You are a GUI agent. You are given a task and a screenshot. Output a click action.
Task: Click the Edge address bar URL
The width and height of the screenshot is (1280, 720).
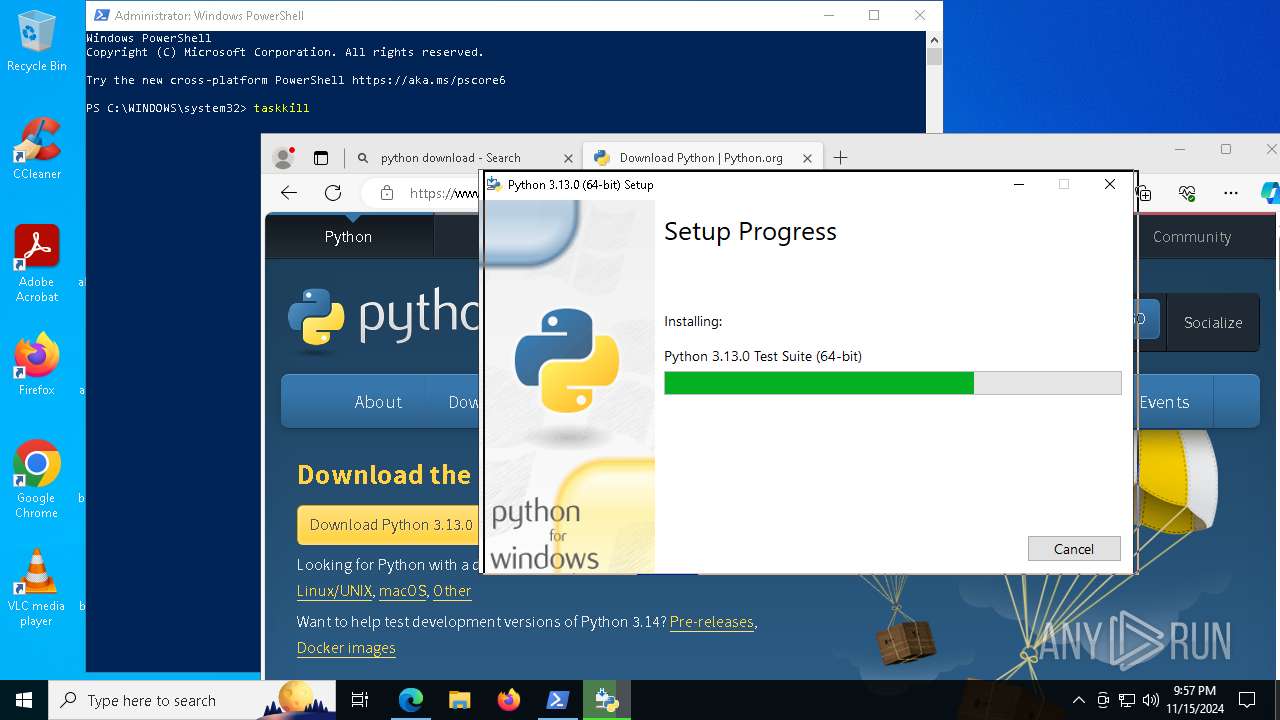(444, 193)
